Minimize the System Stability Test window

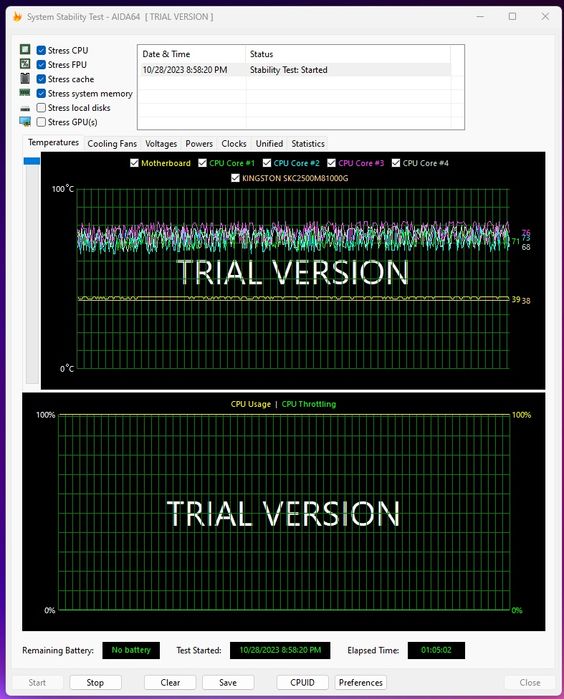pos(480,16)
